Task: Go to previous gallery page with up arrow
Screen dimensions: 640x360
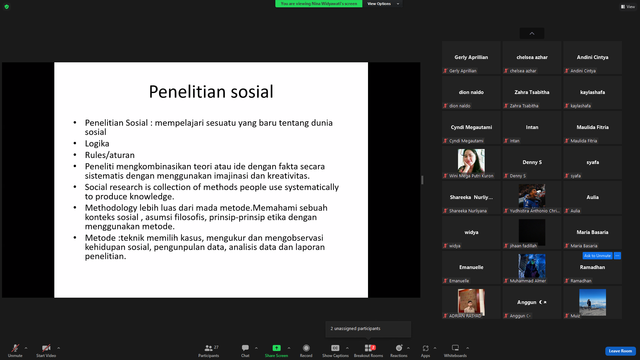Action: [x=532, y=33]
